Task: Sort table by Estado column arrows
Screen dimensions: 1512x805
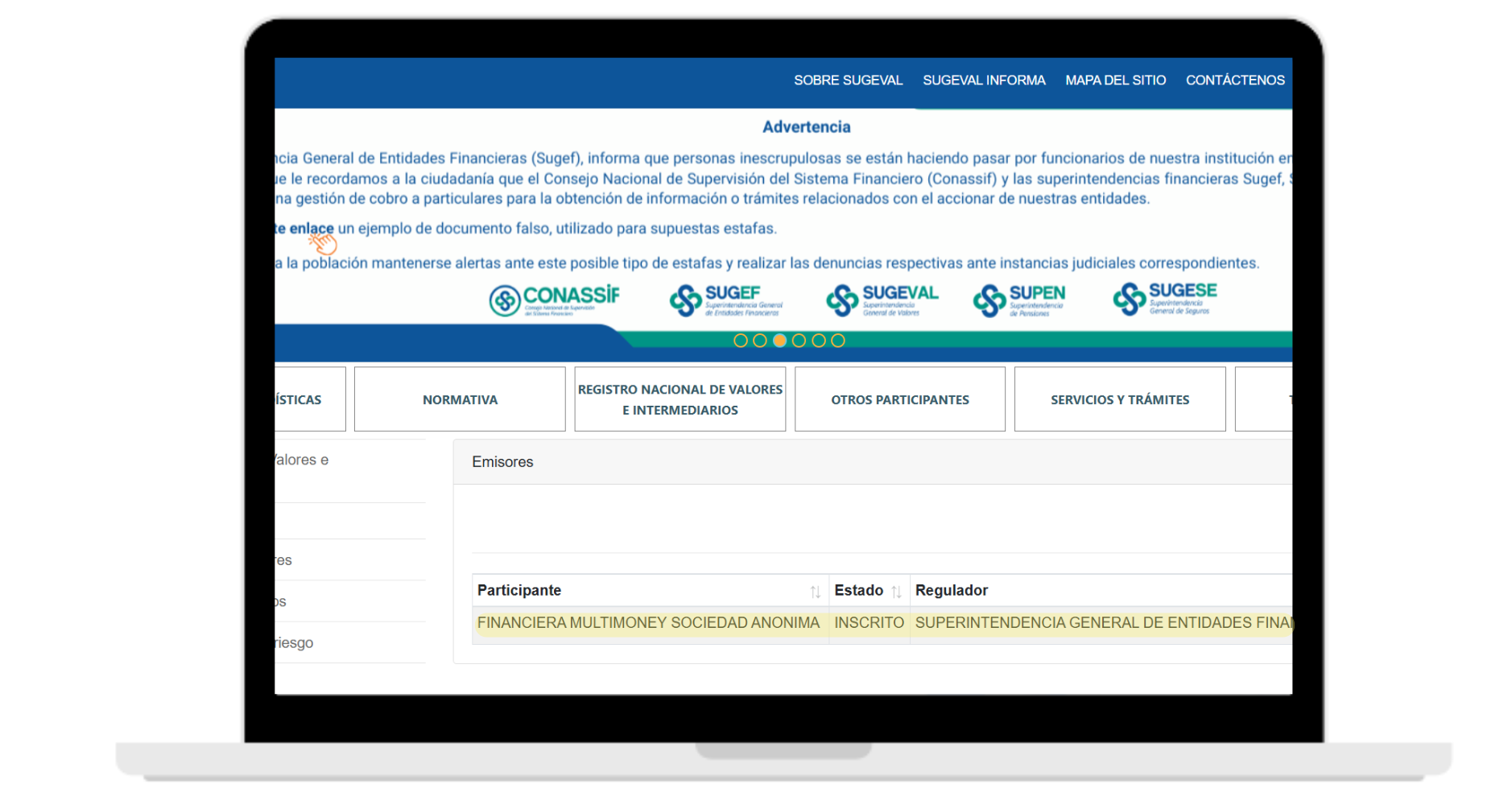Action: (896, 592)
